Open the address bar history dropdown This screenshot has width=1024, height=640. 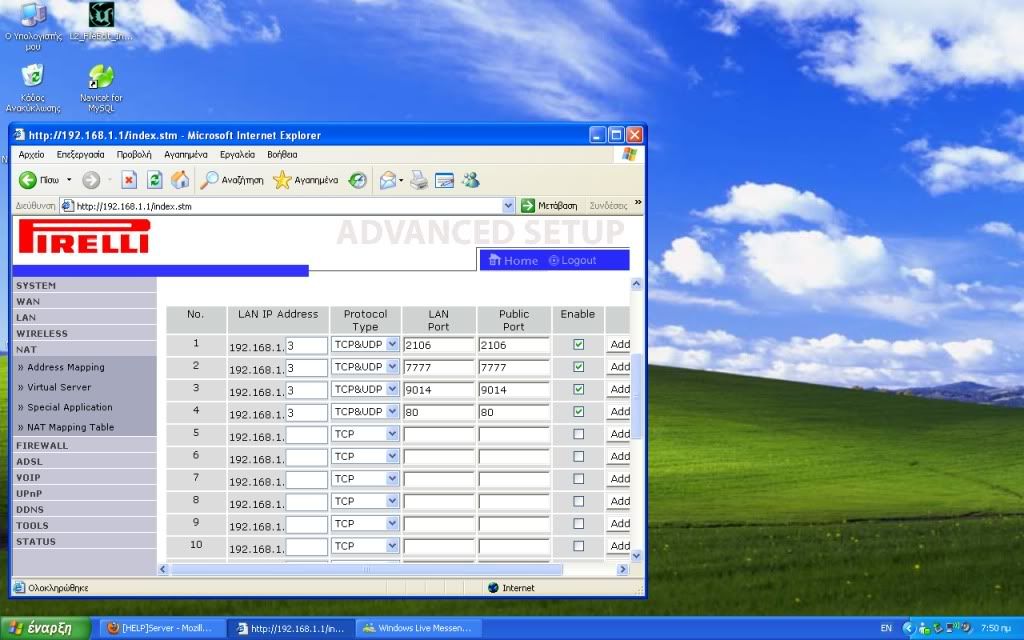pyautogui.click(x=509, y=206)
